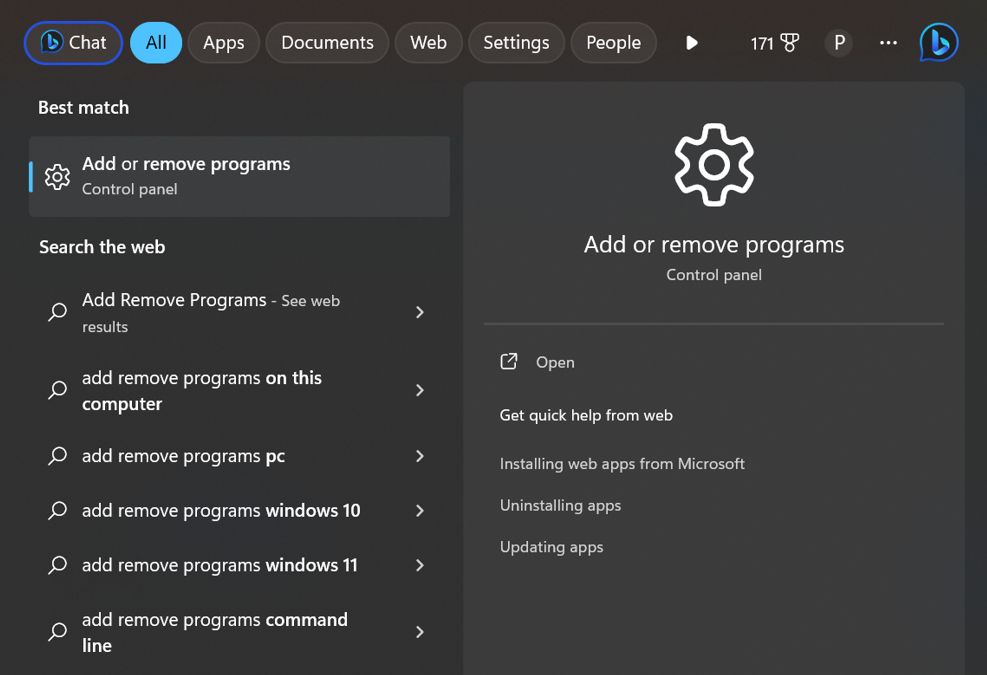Viewport: 987px width, 675px height.
Task: Expand 'add remove programs command line' chevron
Action: click(x=420, y=632)
